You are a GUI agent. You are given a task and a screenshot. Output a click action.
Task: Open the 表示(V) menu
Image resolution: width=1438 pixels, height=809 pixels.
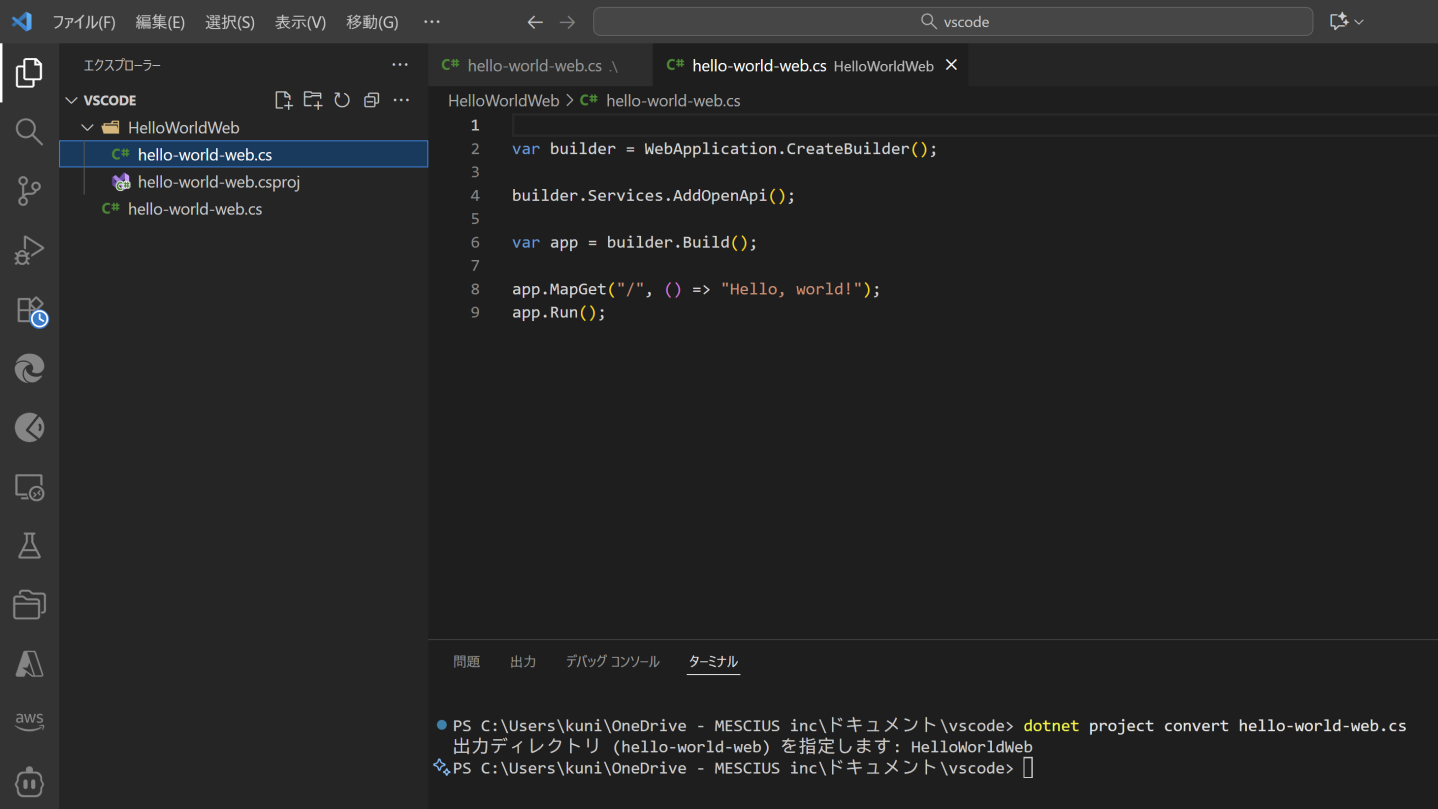300,22
